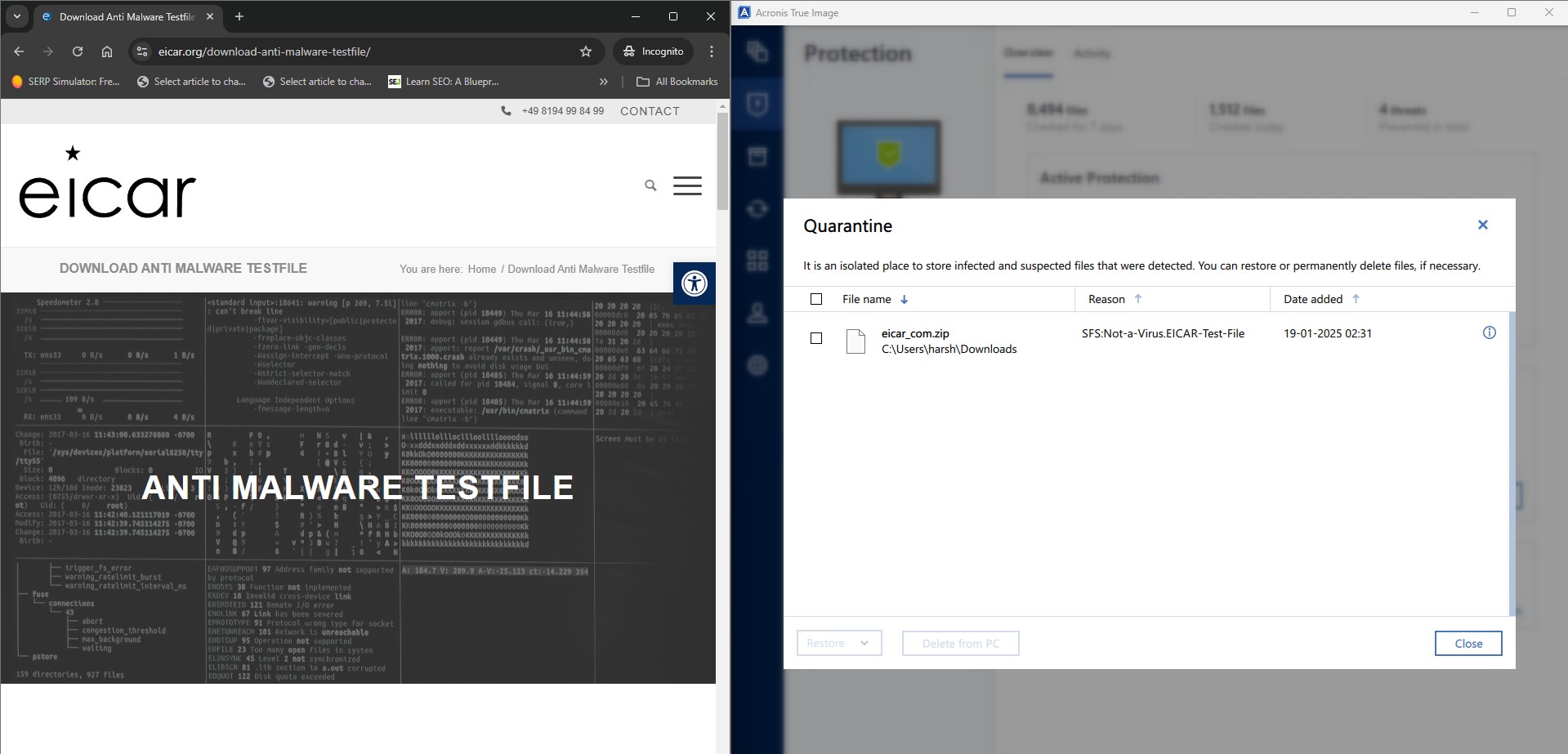Viewport: 1568px width, 754px height.
Task: Open Archive icon in Acronis sidebar
Action: [x=757, y=156]
